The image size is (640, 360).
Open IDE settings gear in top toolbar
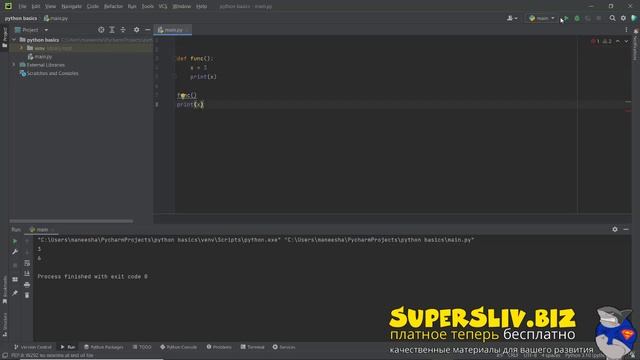pos(623,18)
